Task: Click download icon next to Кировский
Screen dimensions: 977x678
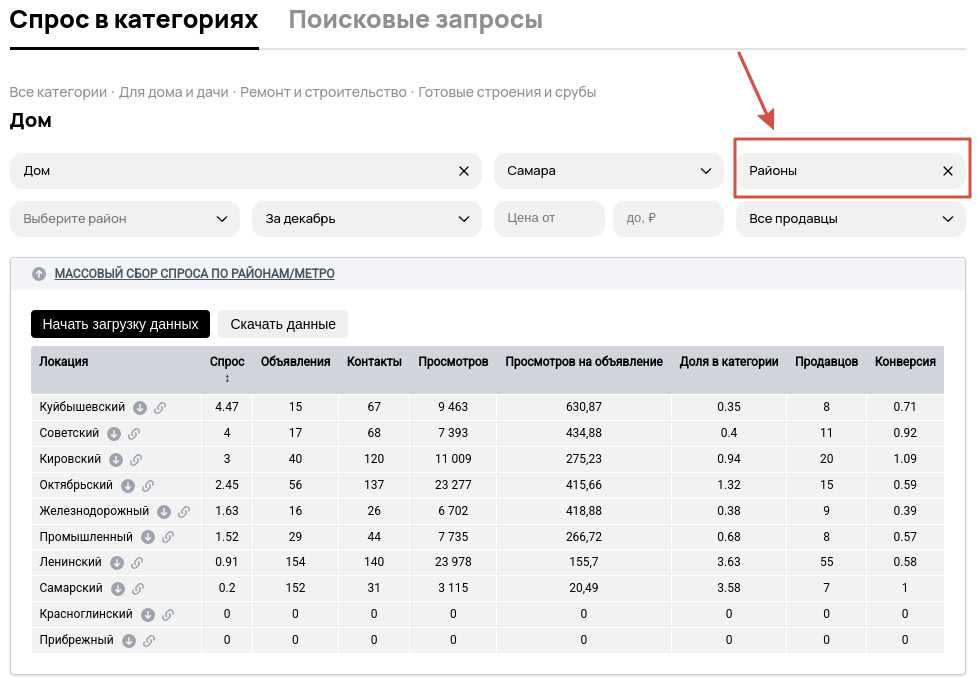Action: 116,460
